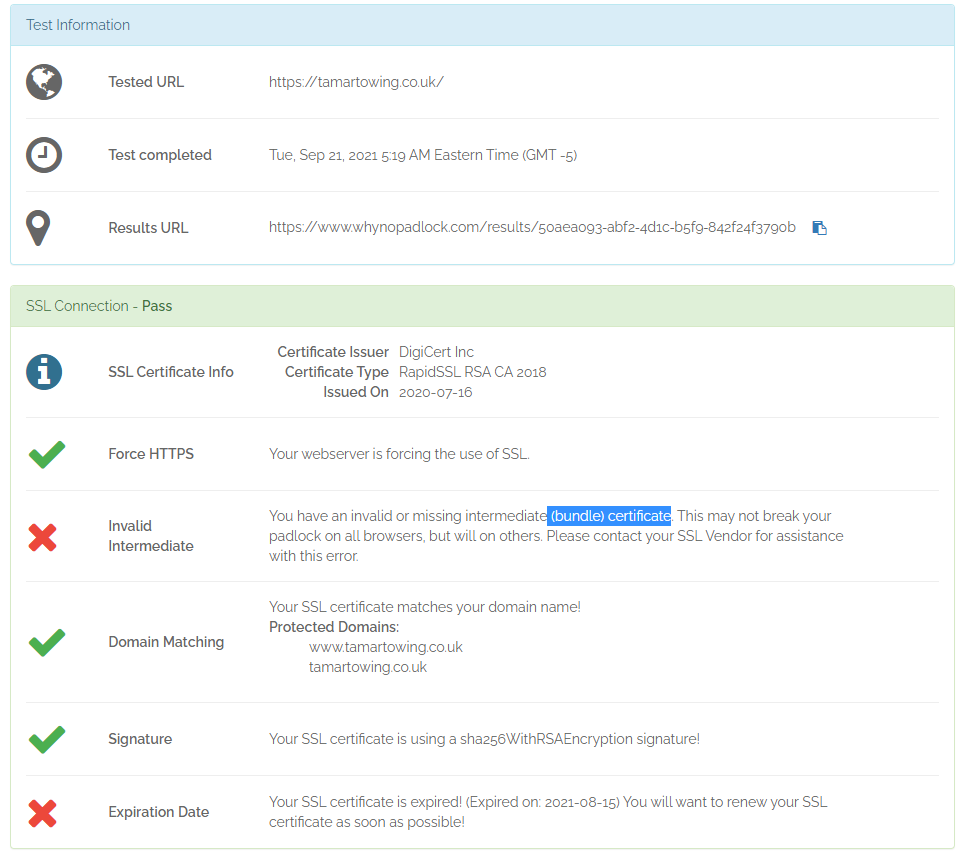Click the 'SSL Certificate Info' label
Viewport: 970px width, 864px height.
click(x=171, y=372)
